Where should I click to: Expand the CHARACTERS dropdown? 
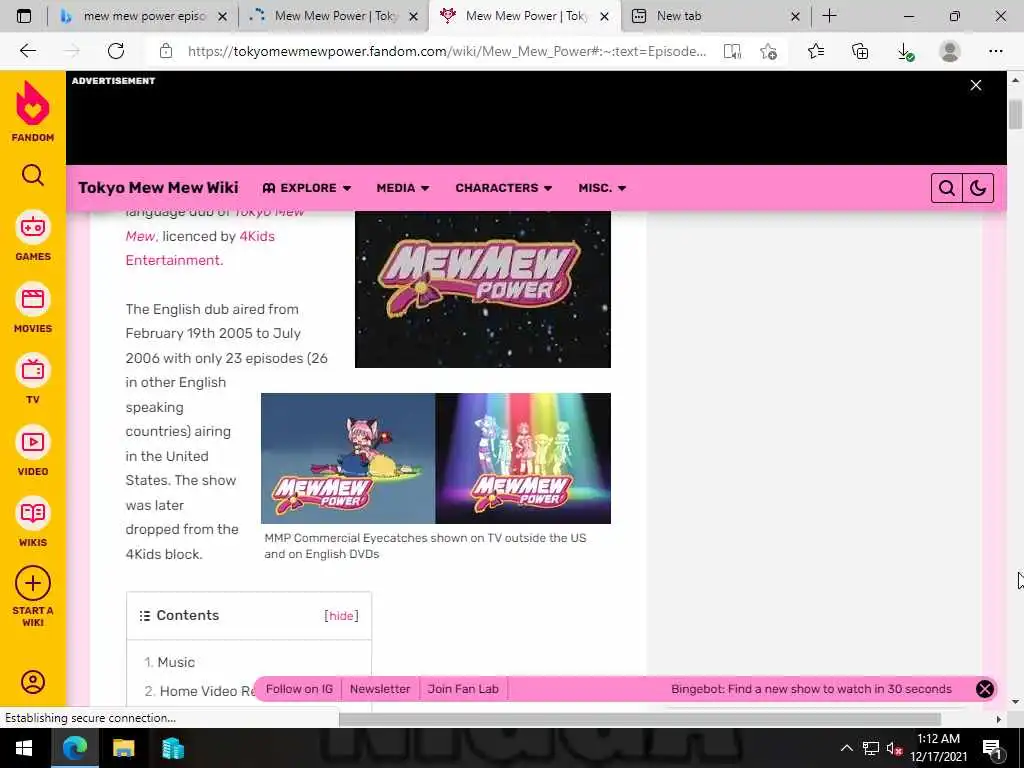tap(504, 188)
